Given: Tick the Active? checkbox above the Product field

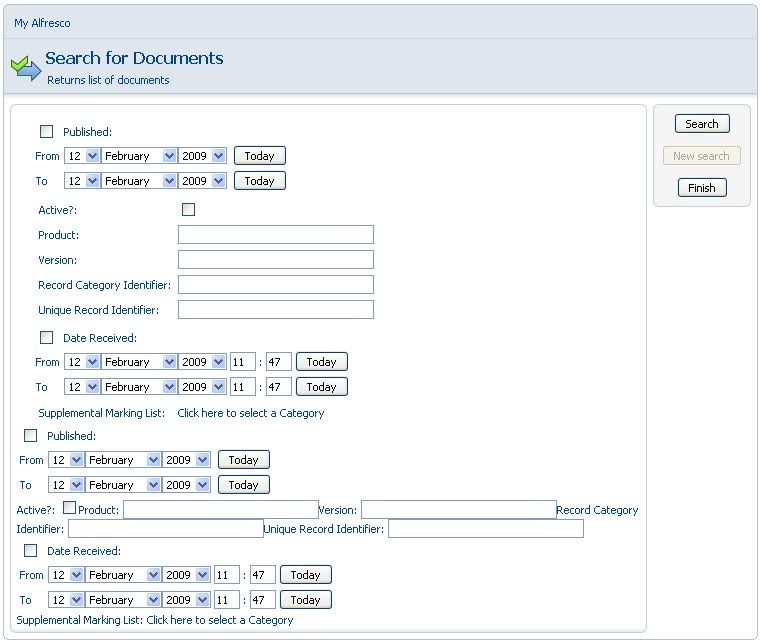Looking at the screenshot, I should 188,210.
